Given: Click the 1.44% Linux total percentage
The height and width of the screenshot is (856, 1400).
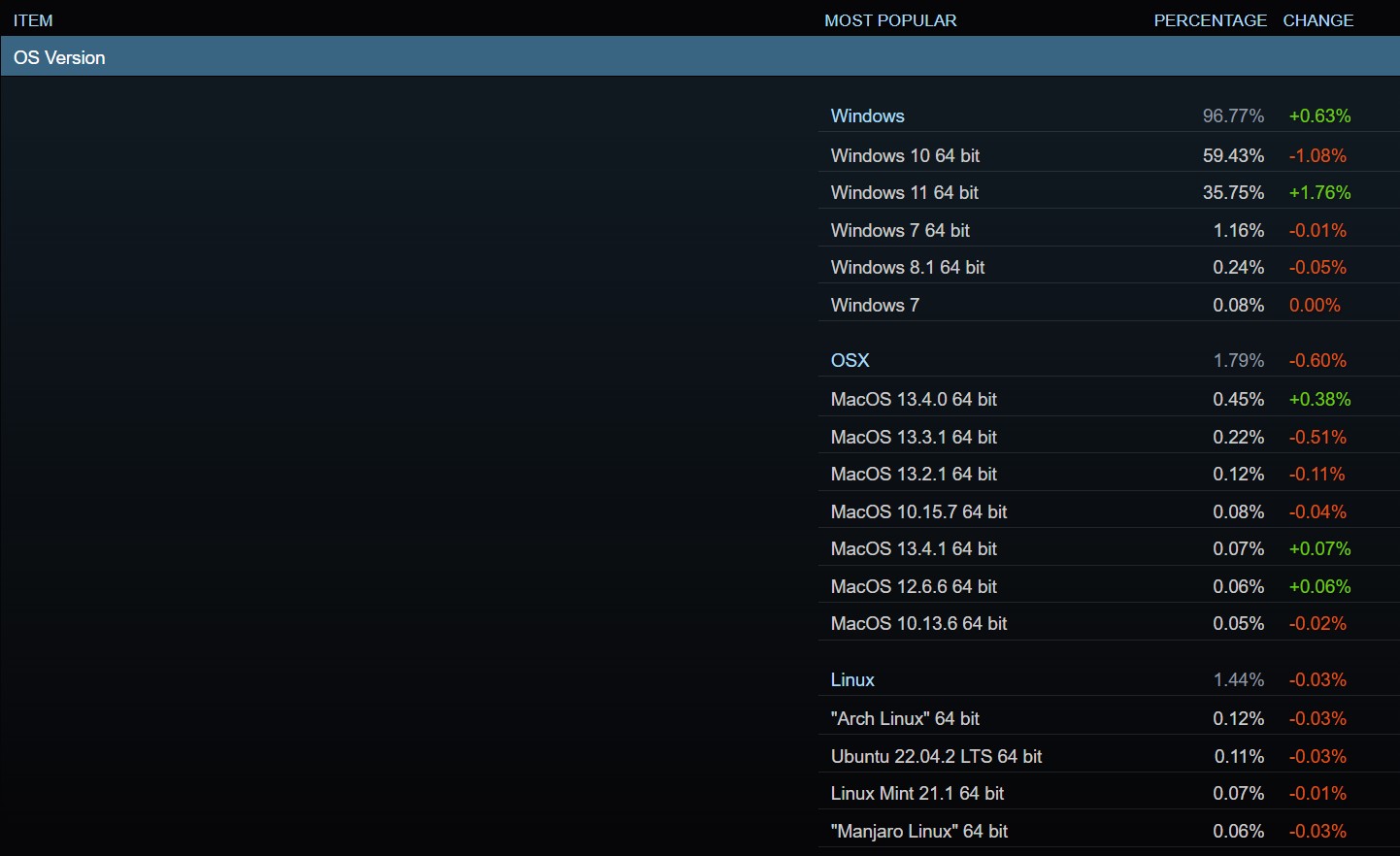Looking at the screenshot, I should (1238, 679).
